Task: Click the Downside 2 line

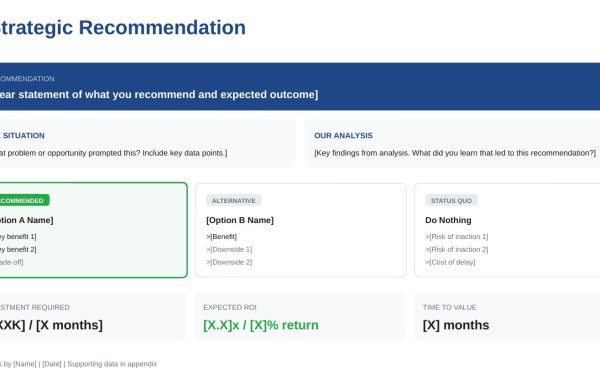Action: tap(229, 262)
